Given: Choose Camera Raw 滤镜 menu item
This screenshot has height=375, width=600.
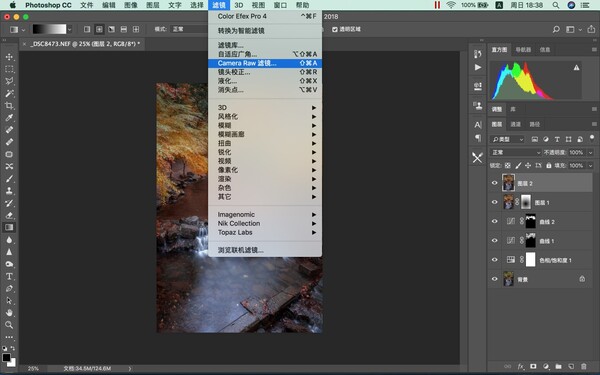Looking at the screenshot, I should (265, 63).
